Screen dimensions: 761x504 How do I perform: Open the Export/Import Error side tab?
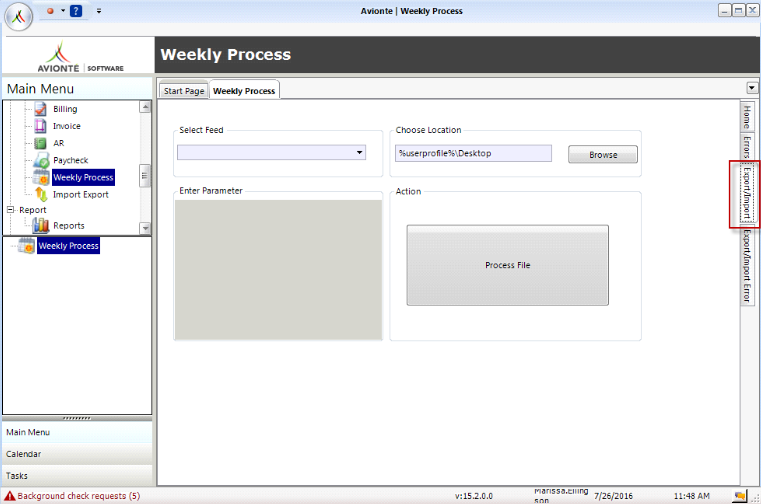tap(747, 266)
